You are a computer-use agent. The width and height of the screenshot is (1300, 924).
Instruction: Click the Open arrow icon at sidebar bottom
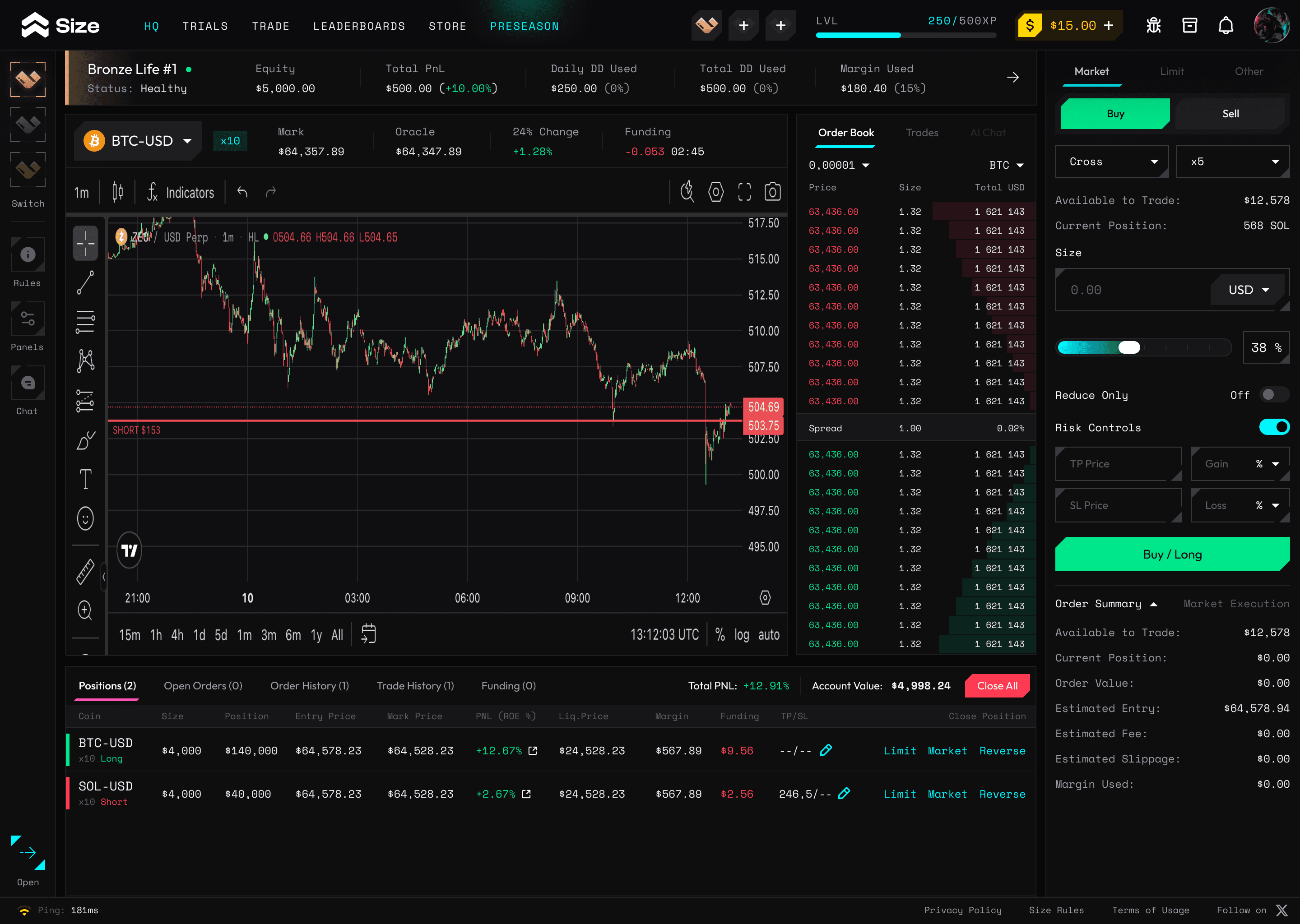click(28, 852)
